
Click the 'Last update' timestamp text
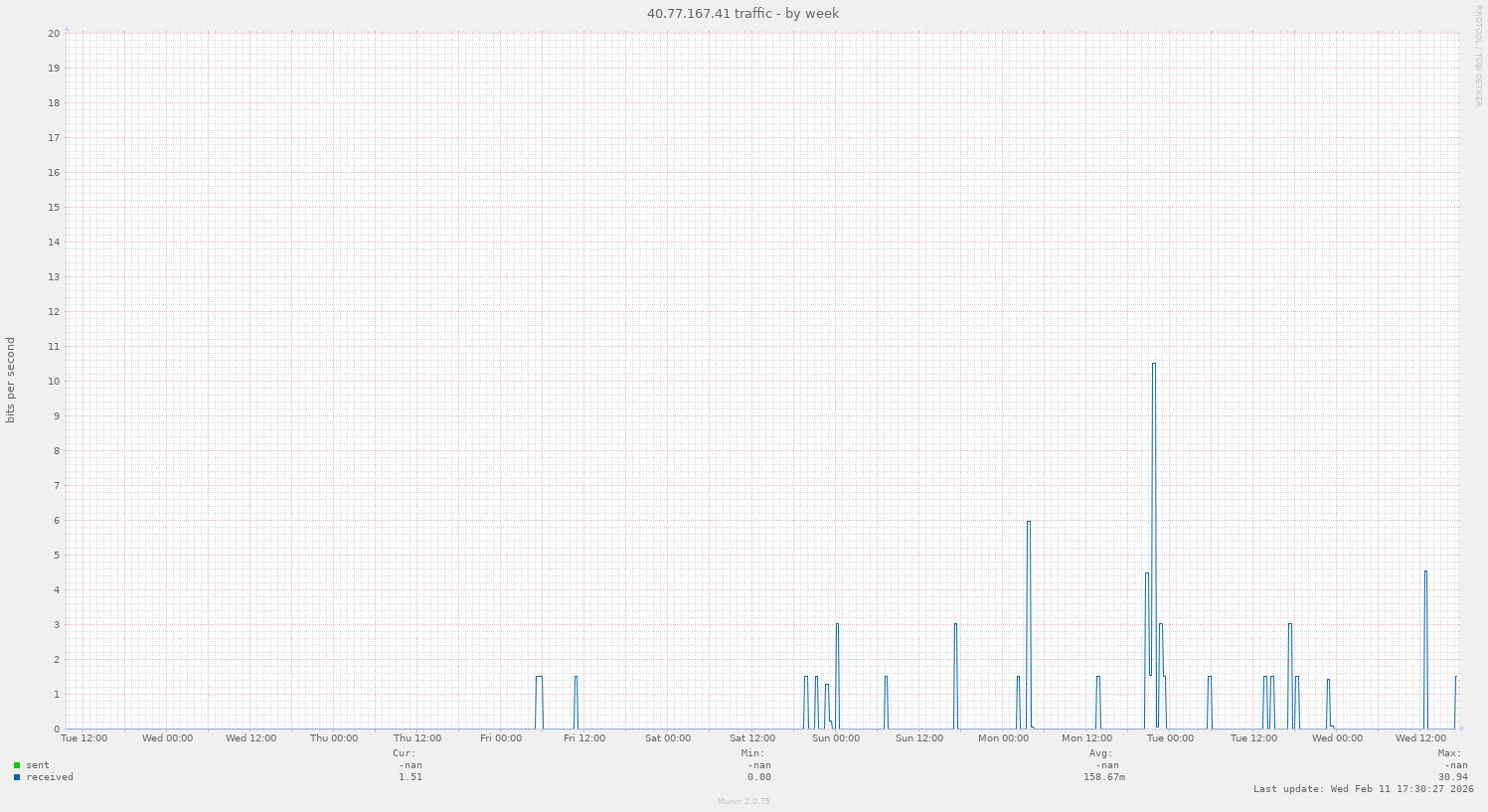[1363, 789]
